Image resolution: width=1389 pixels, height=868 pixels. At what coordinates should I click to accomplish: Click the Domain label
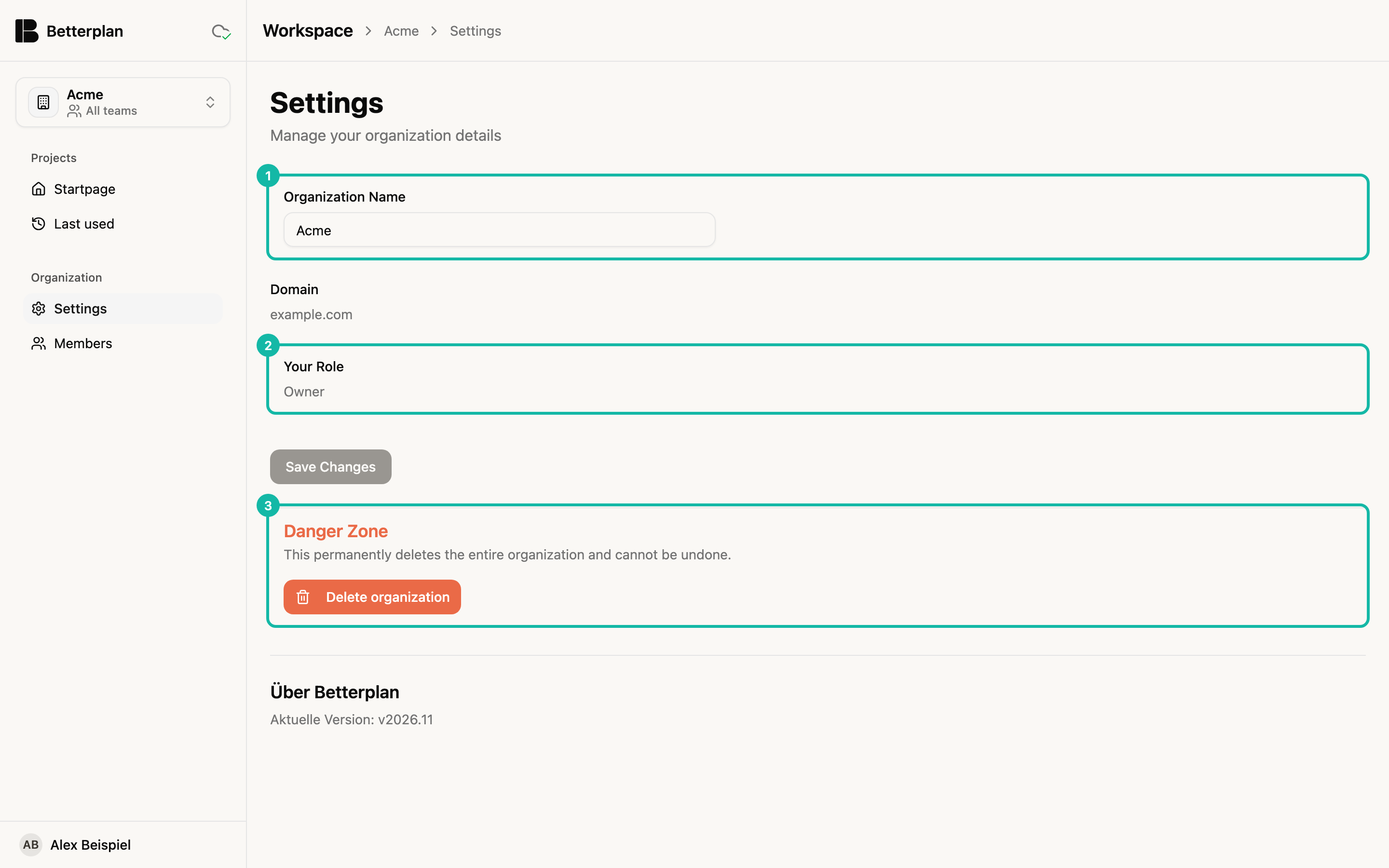point(294,289)
